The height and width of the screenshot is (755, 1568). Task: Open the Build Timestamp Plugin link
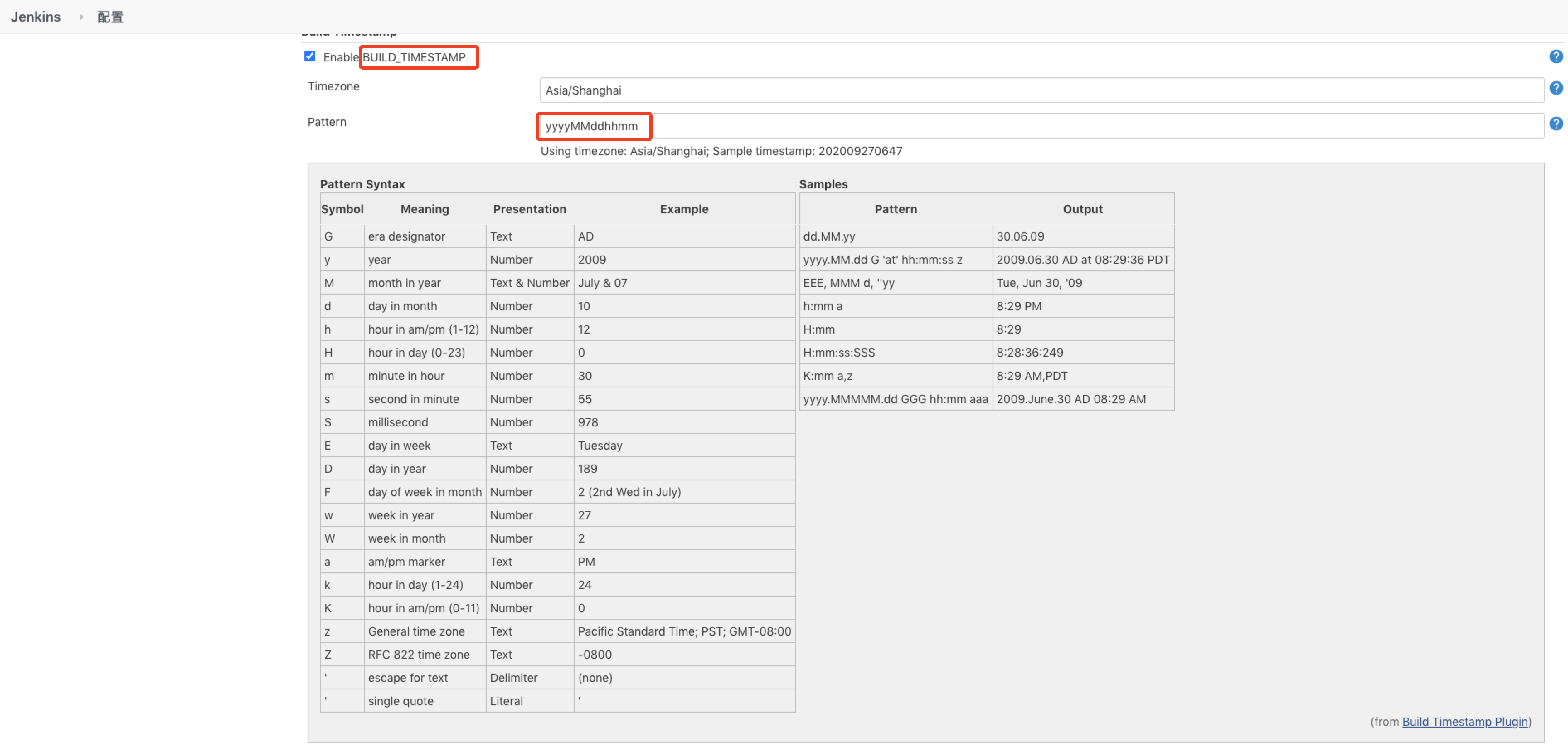pyautogui.click(x=1464, y=722)
